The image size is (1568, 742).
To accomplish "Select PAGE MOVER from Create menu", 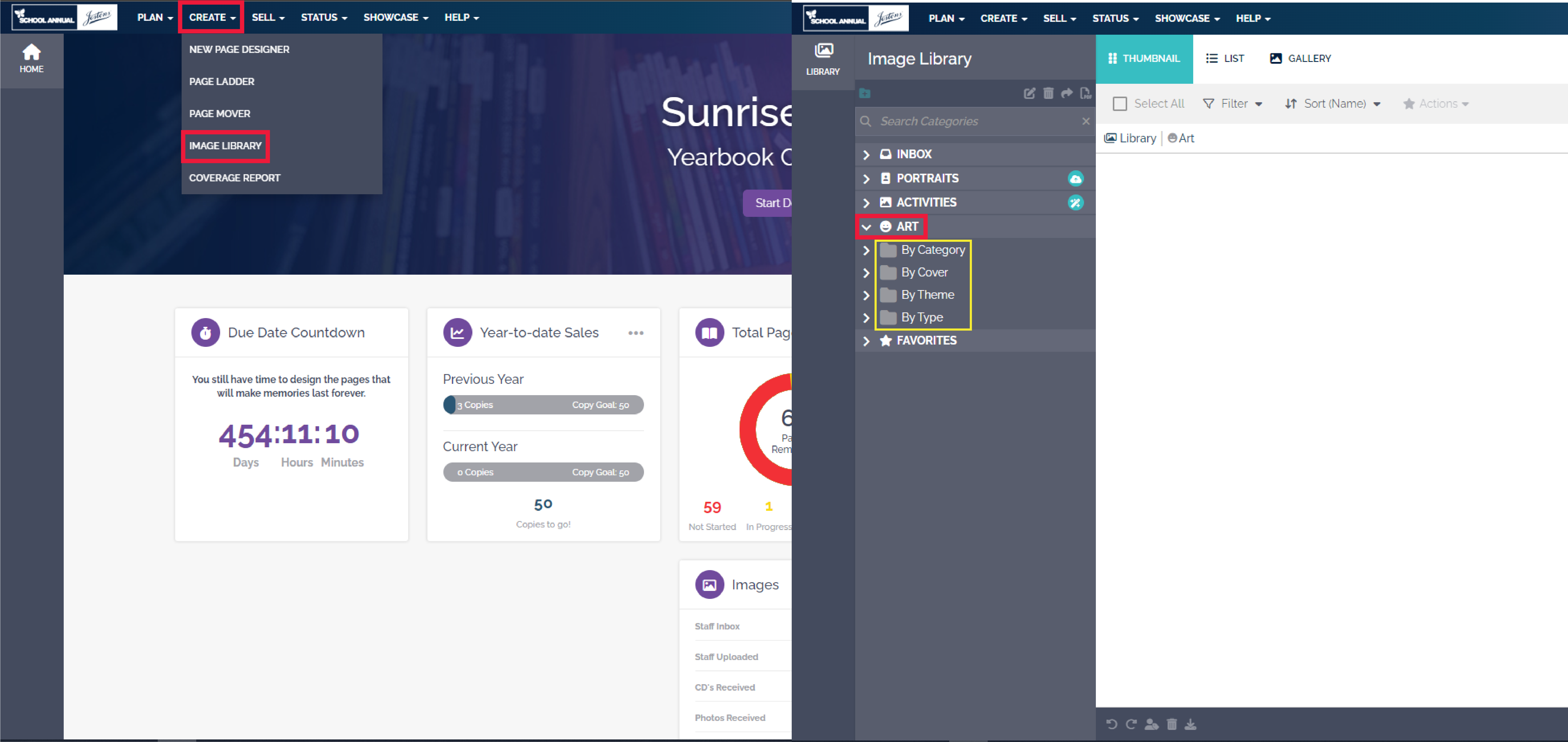I will (x=220, y=114).
